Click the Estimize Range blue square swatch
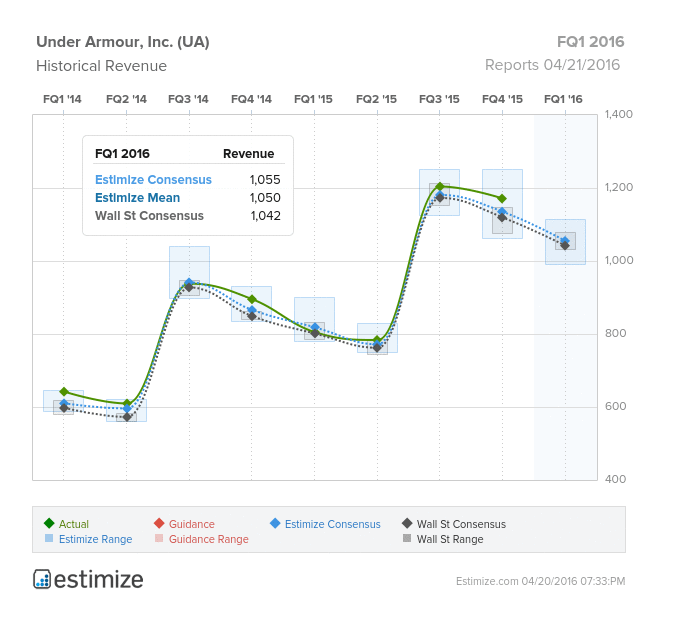Screen dimensions: 675x620 (49, 538)
